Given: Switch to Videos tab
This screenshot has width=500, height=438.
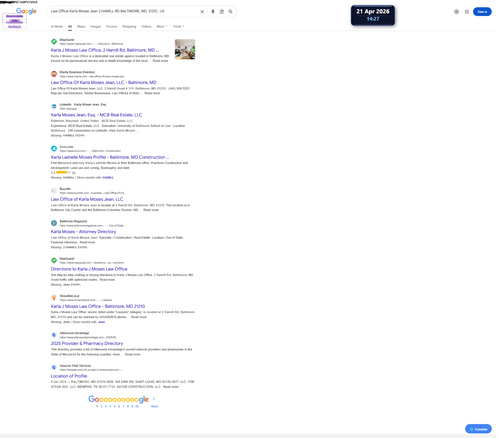Looking at the screenshot, I should [x=146, y=26].
